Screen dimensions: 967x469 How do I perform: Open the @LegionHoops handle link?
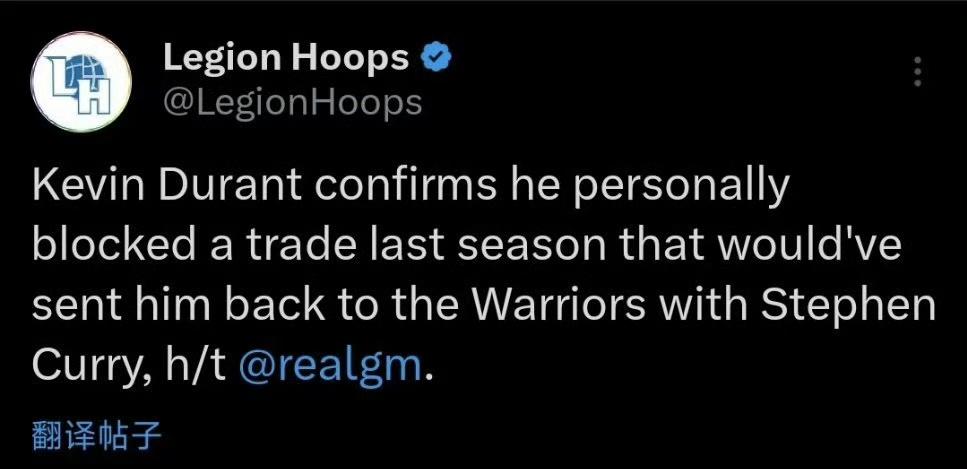tap(292, 102)
